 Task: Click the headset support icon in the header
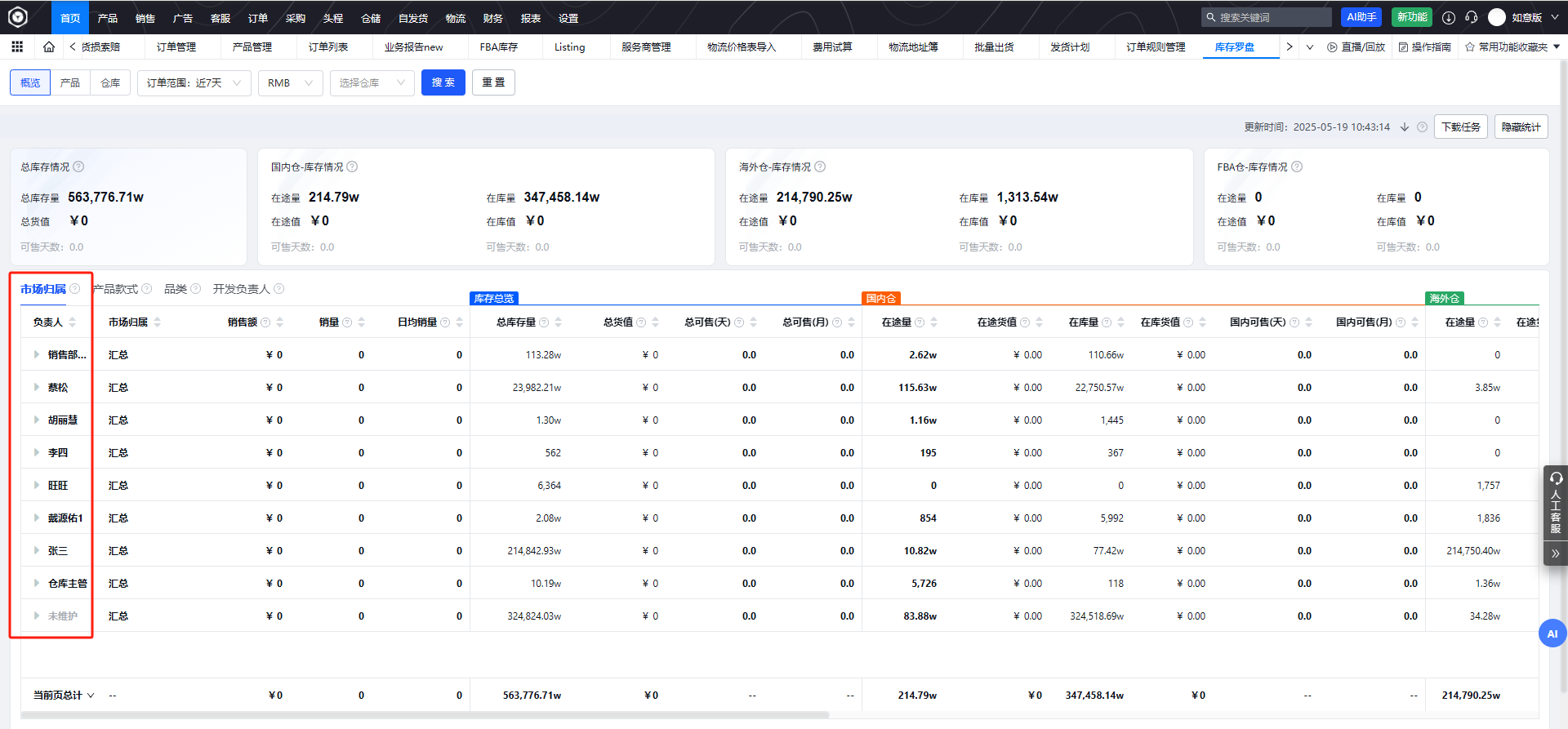tap(1472, 17)
